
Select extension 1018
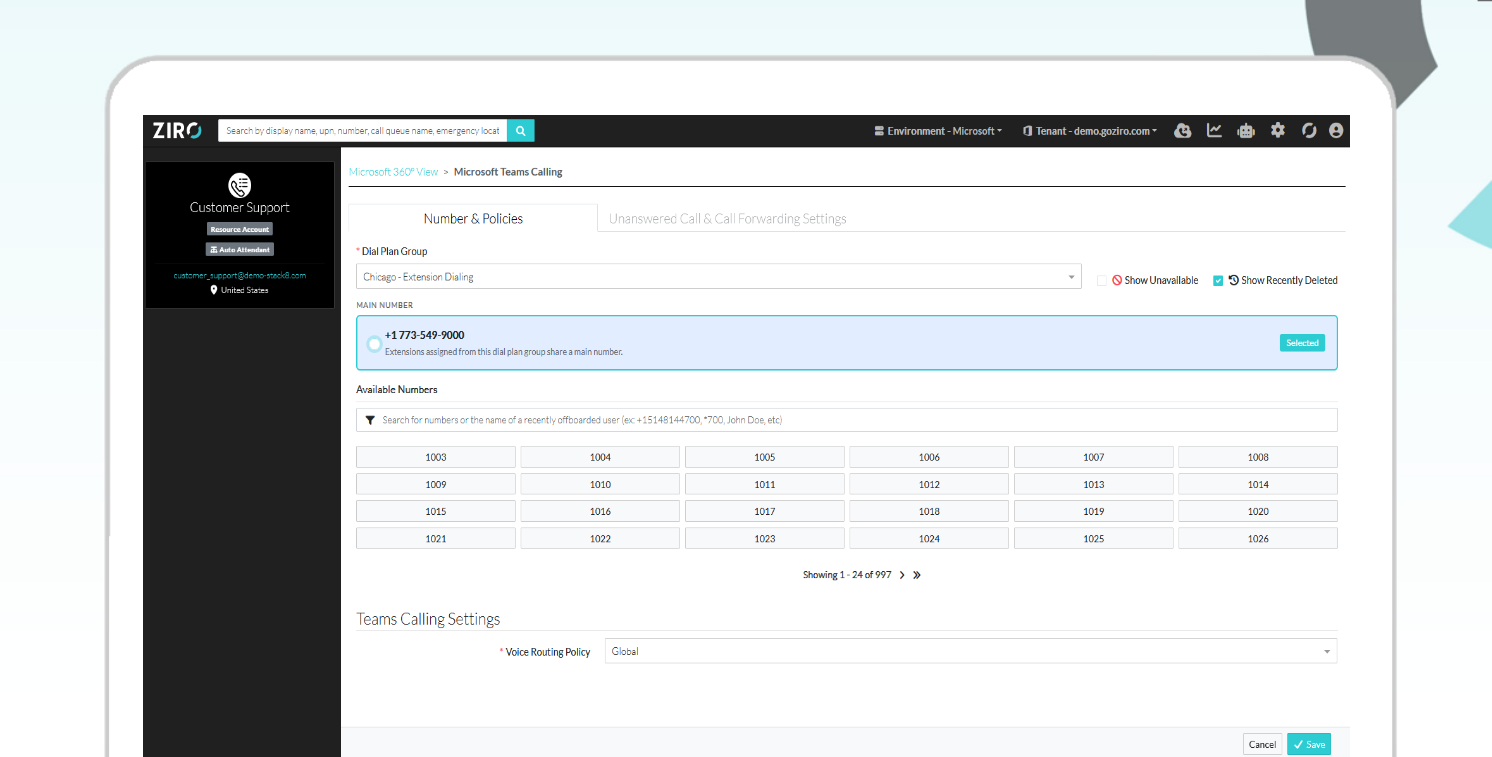929,511
